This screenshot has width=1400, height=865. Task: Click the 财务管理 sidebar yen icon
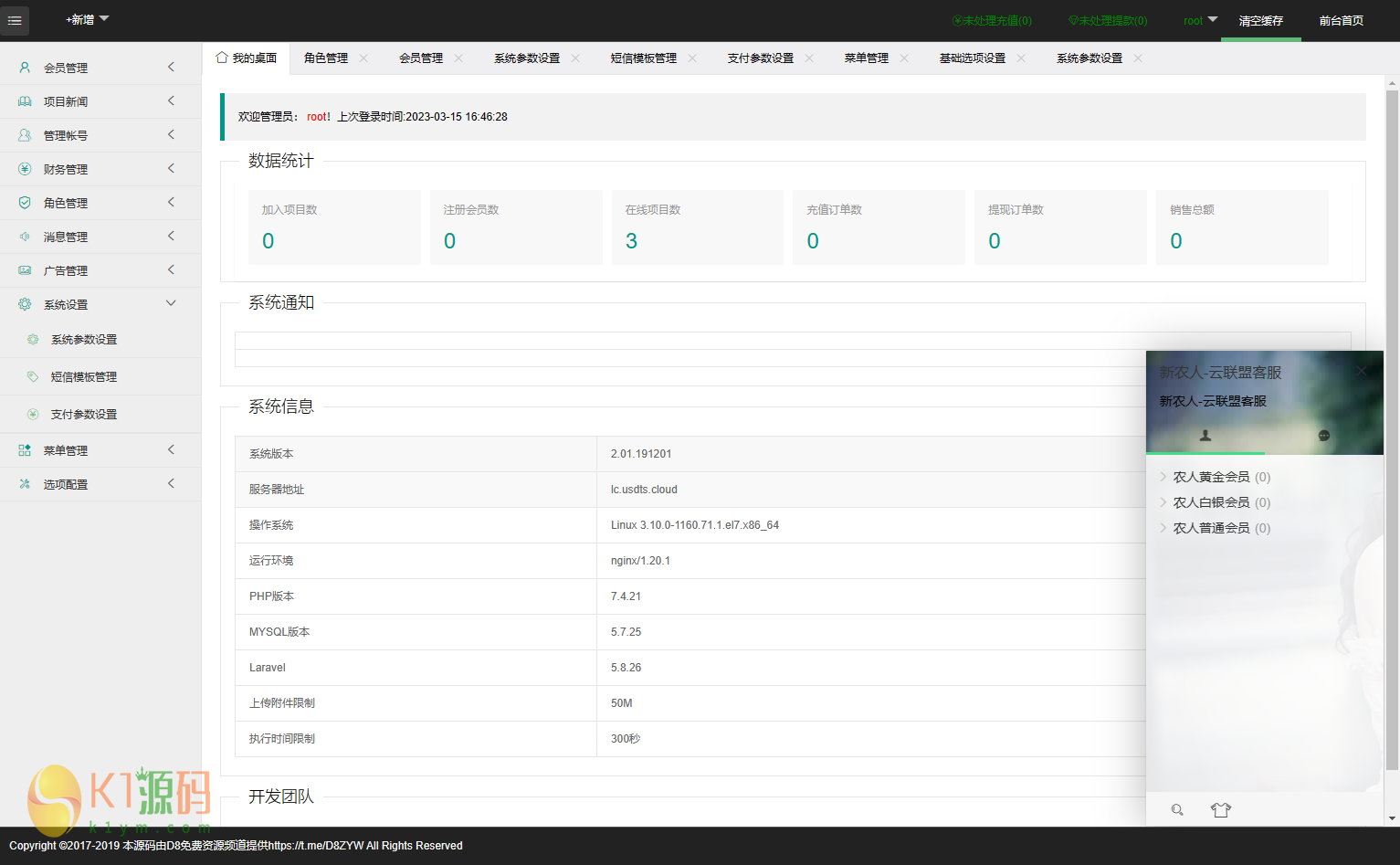click(x=25, y=169)
